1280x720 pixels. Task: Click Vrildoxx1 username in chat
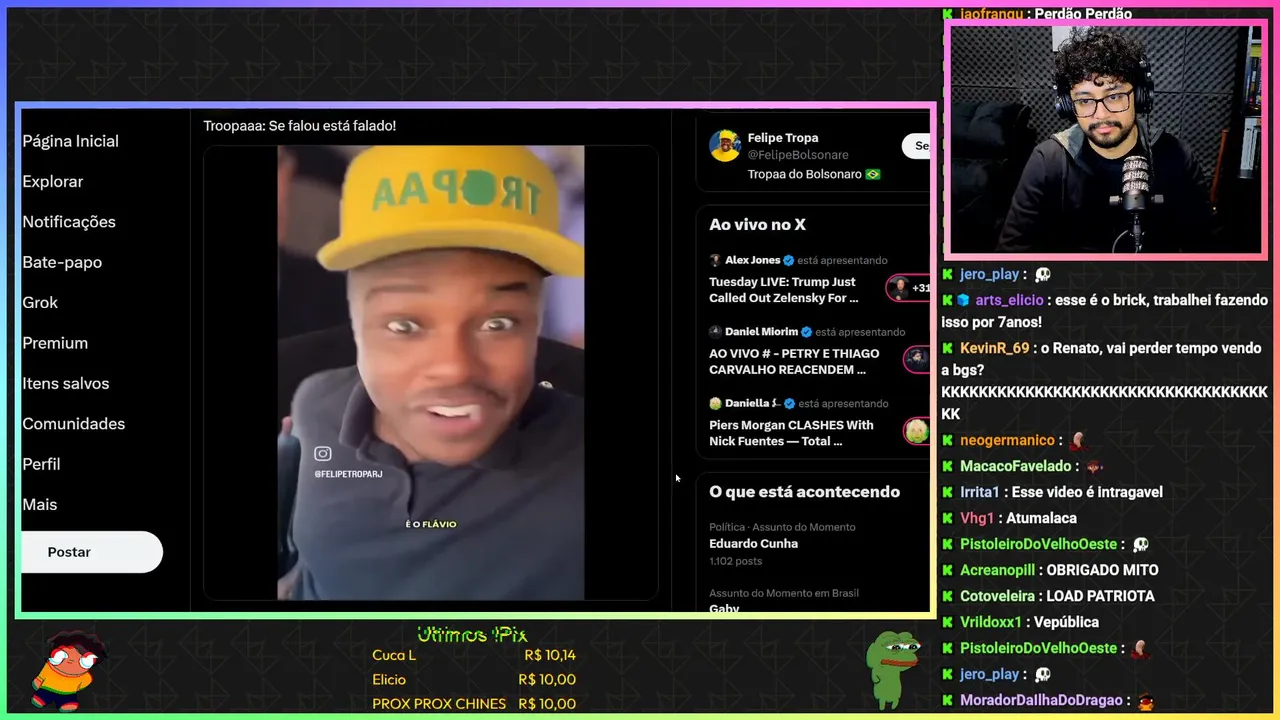[x=991, y=622]
